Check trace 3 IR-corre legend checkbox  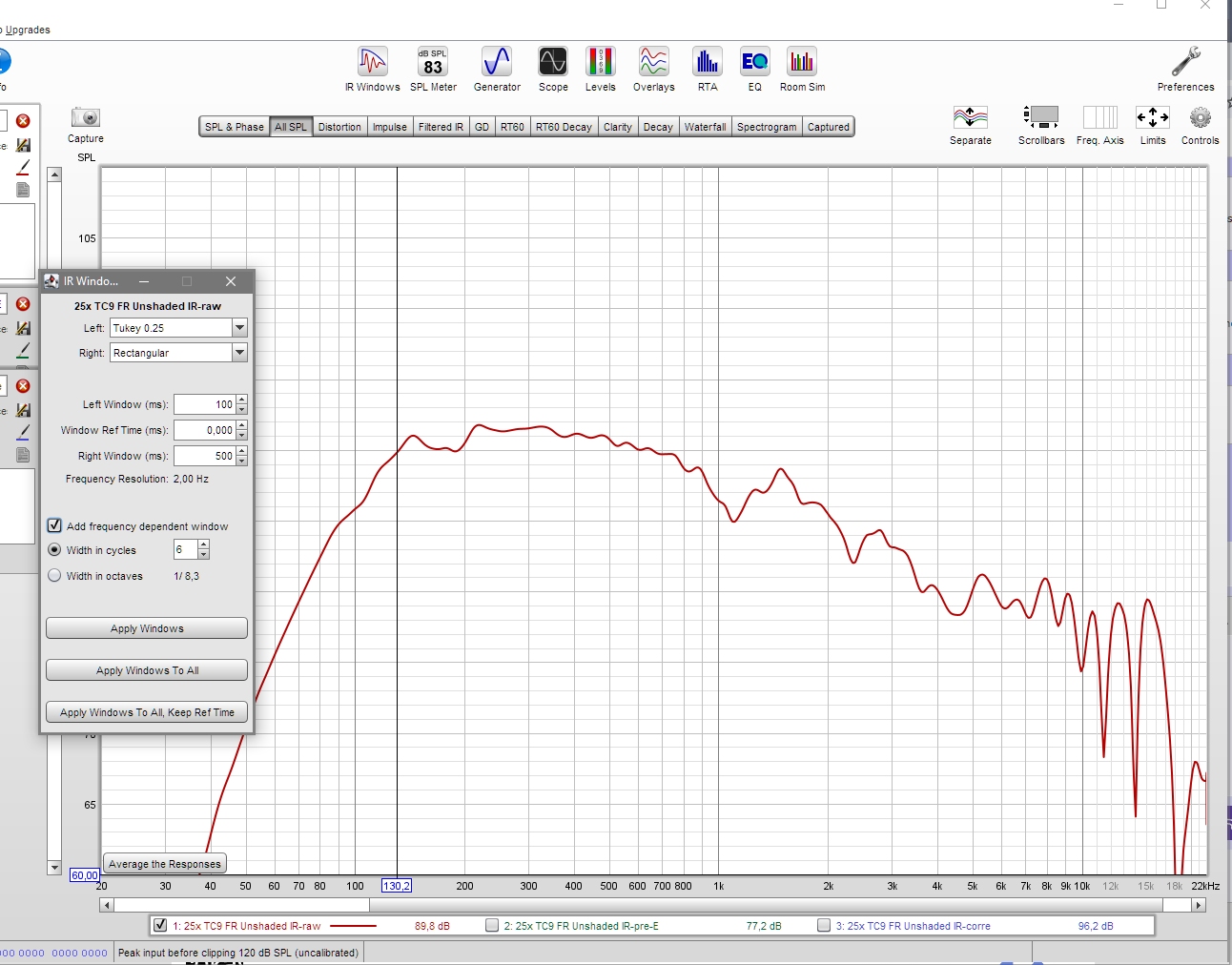coord(824,925)
